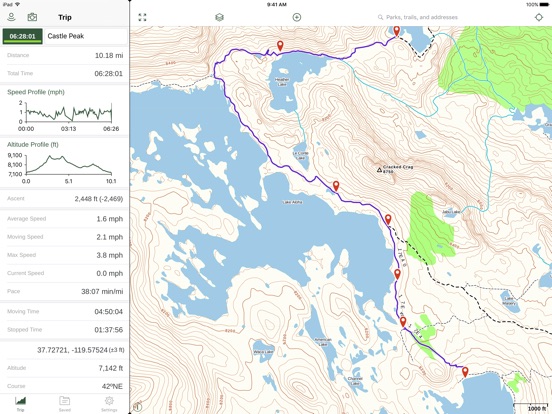The width and height of the screenshot is (552, 414).
Task: Select the red waypoint pin near Heather Lake
Action: [x=280, y=46]
